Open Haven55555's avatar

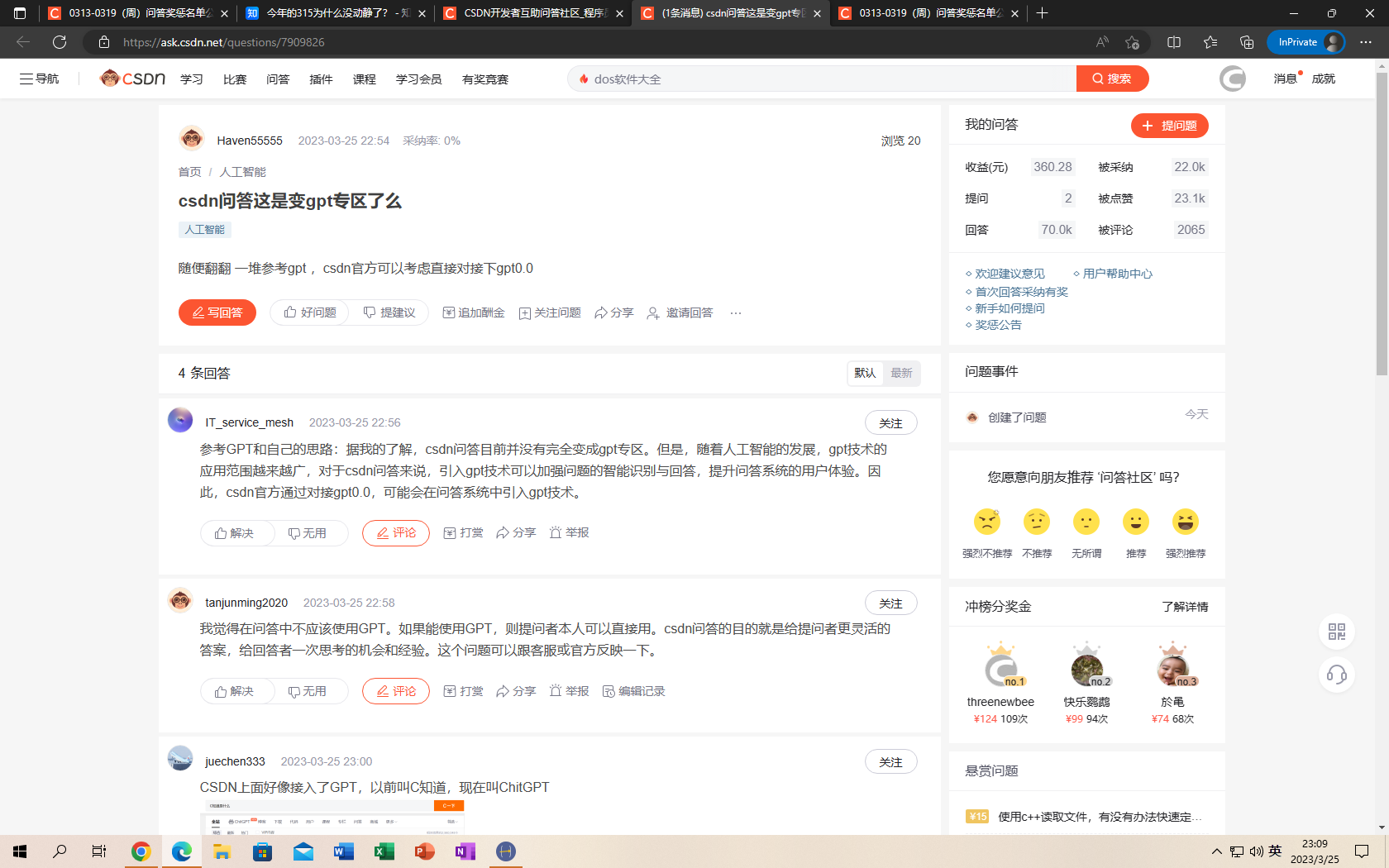pyautogui.click(x=192, y=139)
